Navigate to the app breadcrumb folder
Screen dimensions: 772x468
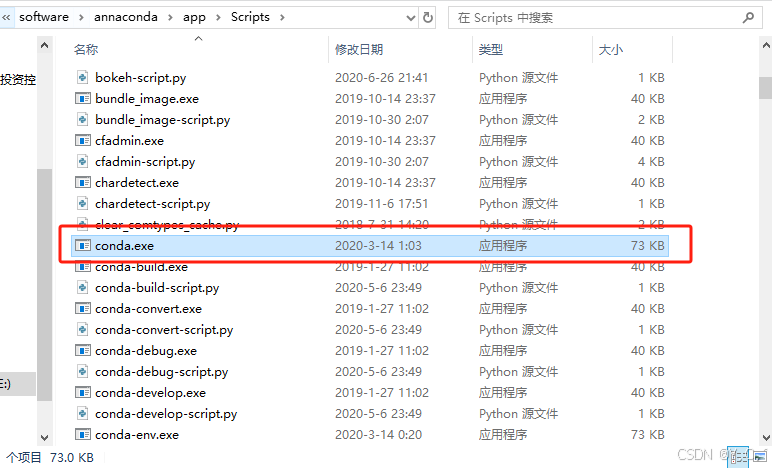pos(194,18)
